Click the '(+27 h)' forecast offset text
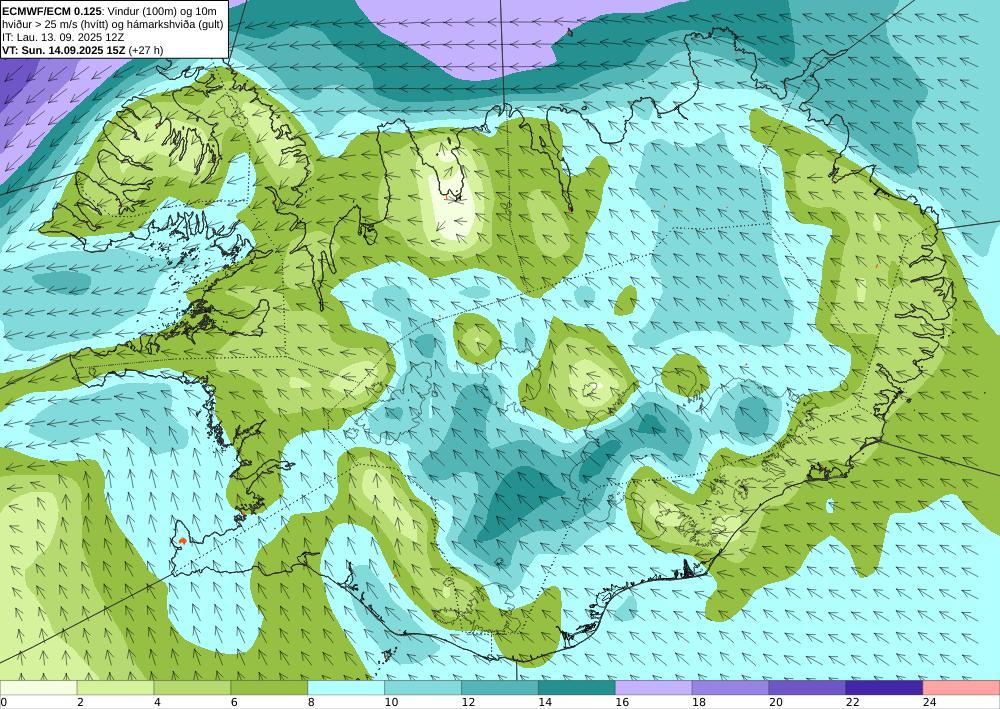The width and height of the screenshot is (1000, 709). coord(145,50)
